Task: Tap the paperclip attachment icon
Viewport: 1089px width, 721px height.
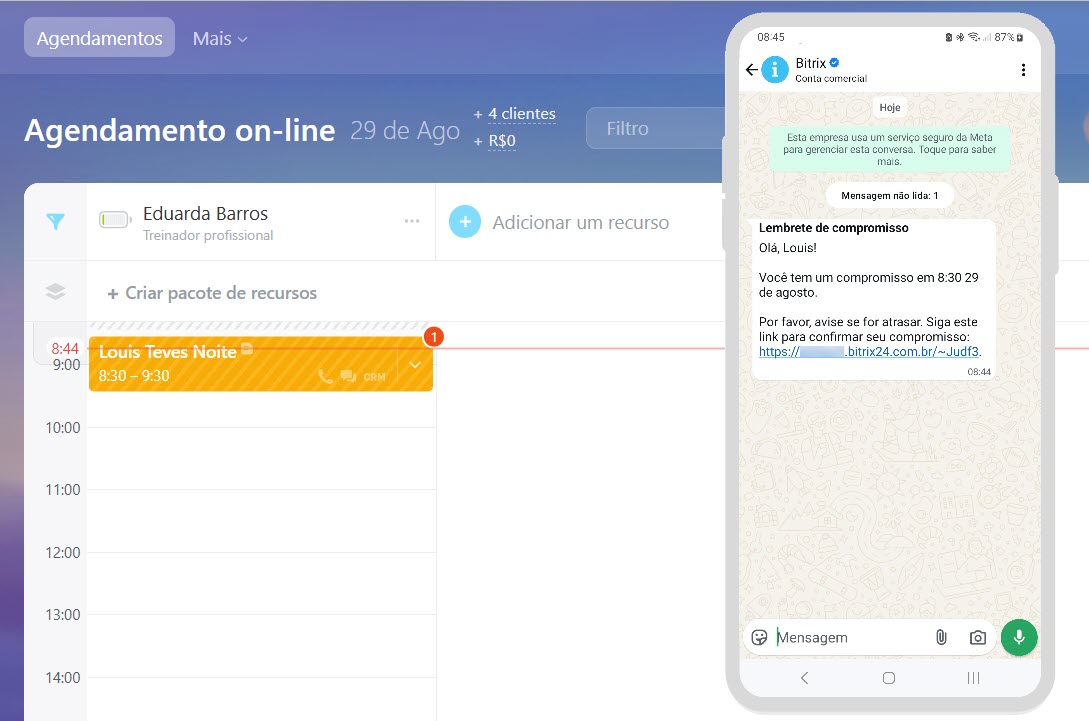Action: (x=941, y=637)
